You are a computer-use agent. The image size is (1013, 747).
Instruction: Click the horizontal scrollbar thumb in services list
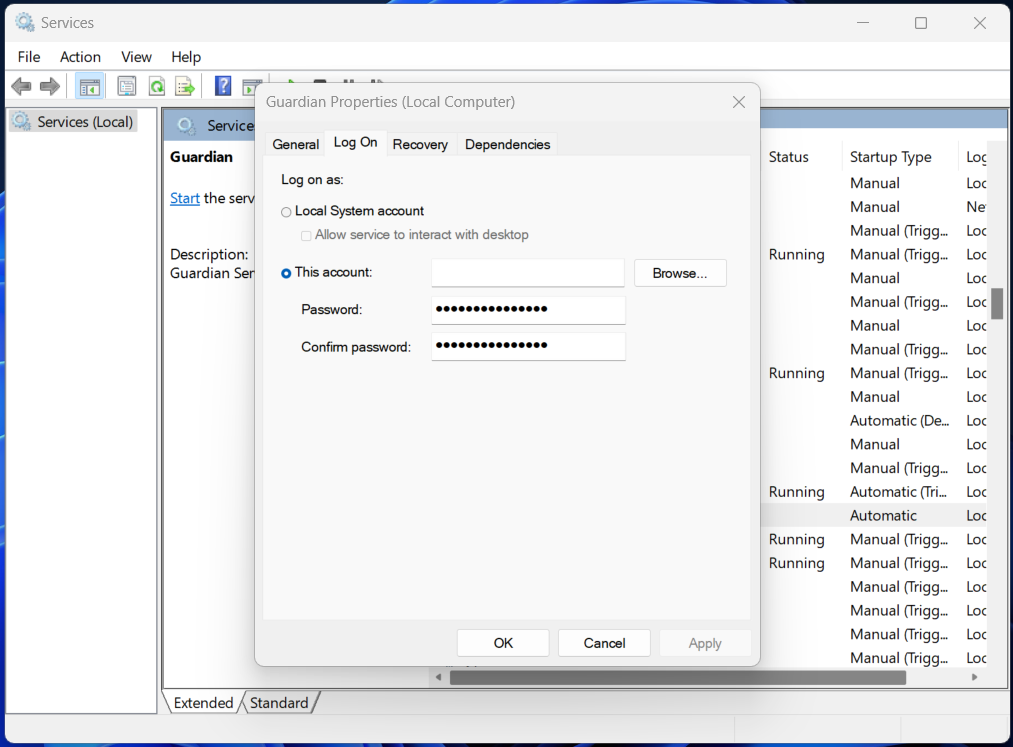(x=678, y=677)
